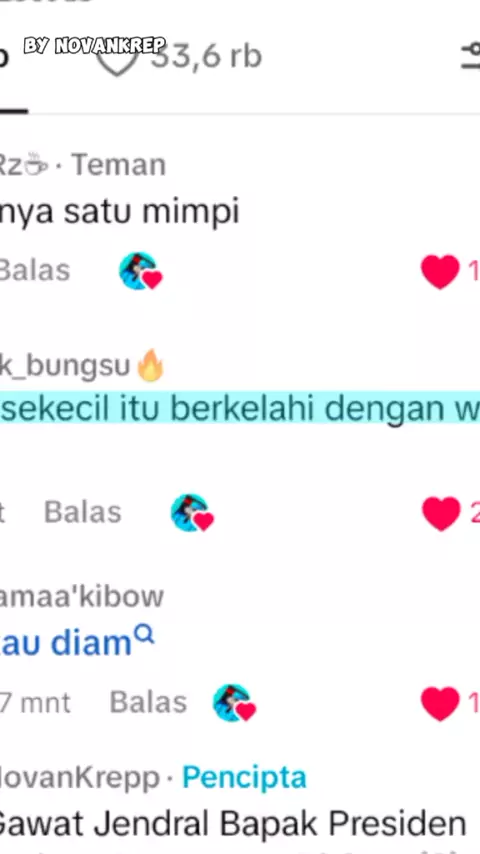Tap Balas under the highlighted k_bungsu comment
The width and height of the screenshot is (480, 854).
(x=82, y=513)
